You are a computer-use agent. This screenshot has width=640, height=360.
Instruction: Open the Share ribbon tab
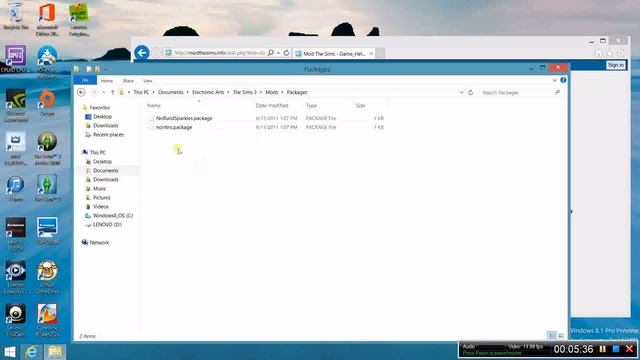128,81
